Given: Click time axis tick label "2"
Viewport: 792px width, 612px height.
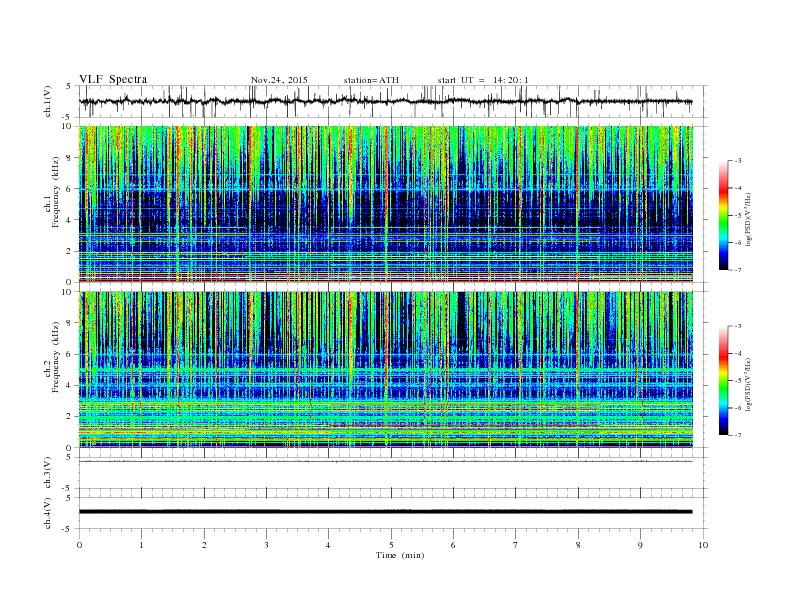Looking at the screenshot, I should [x=204, y=545].
